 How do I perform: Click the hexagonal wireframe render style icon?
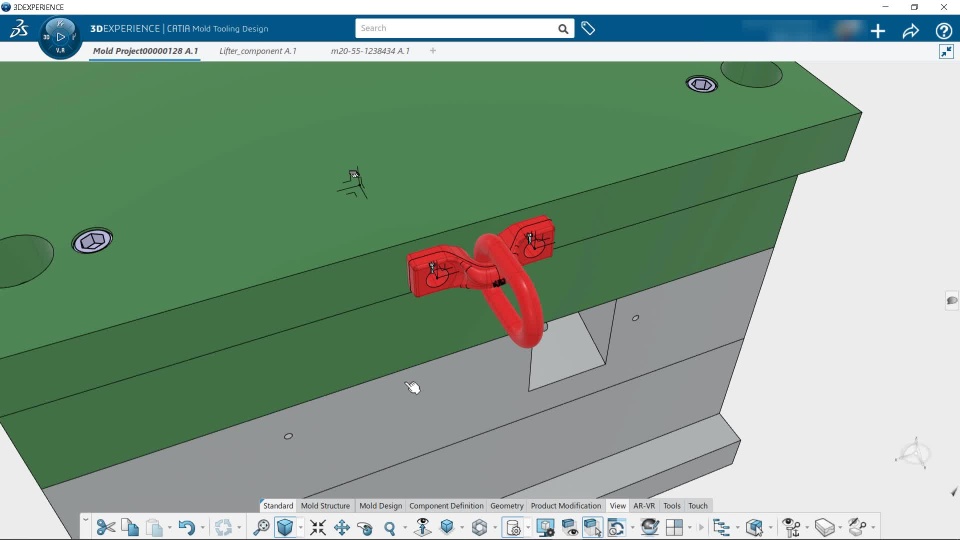(479, 527)
